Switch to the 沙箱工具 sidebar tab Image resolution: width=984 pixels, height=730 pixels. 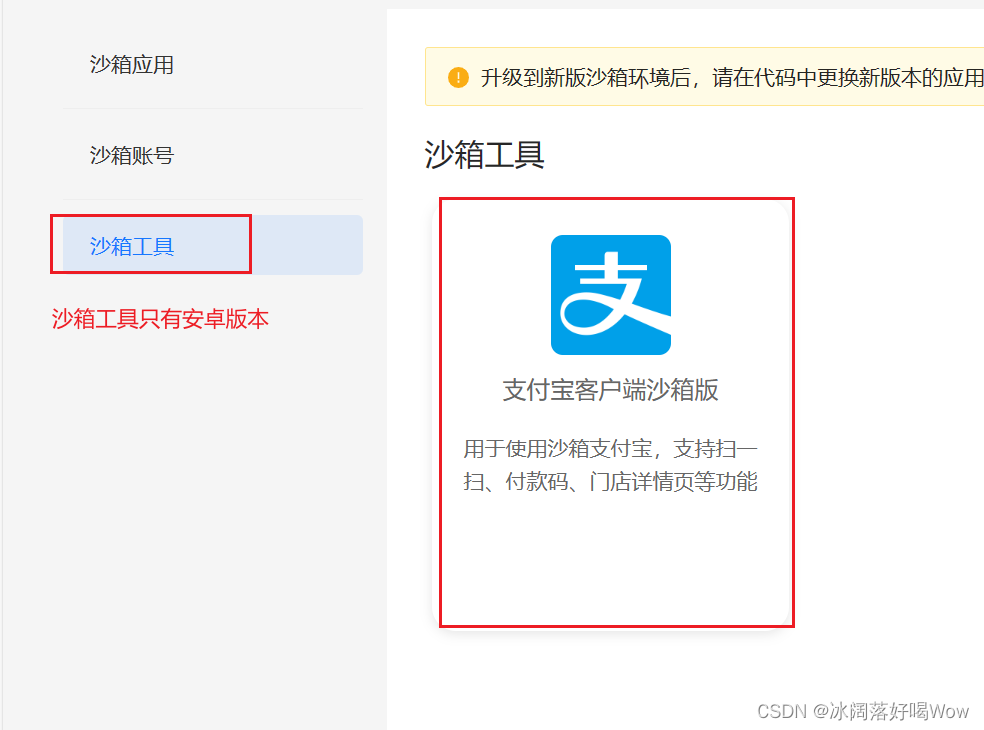coord(213,245)
